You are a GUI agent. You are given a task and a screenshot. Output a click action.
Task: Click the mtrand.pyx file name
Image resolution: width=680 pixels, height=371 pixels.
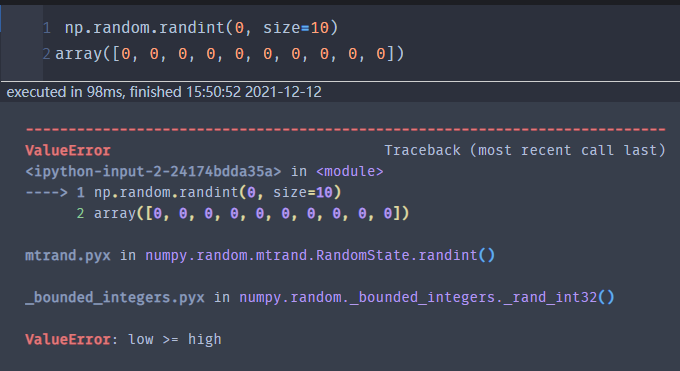coord(68,255)
